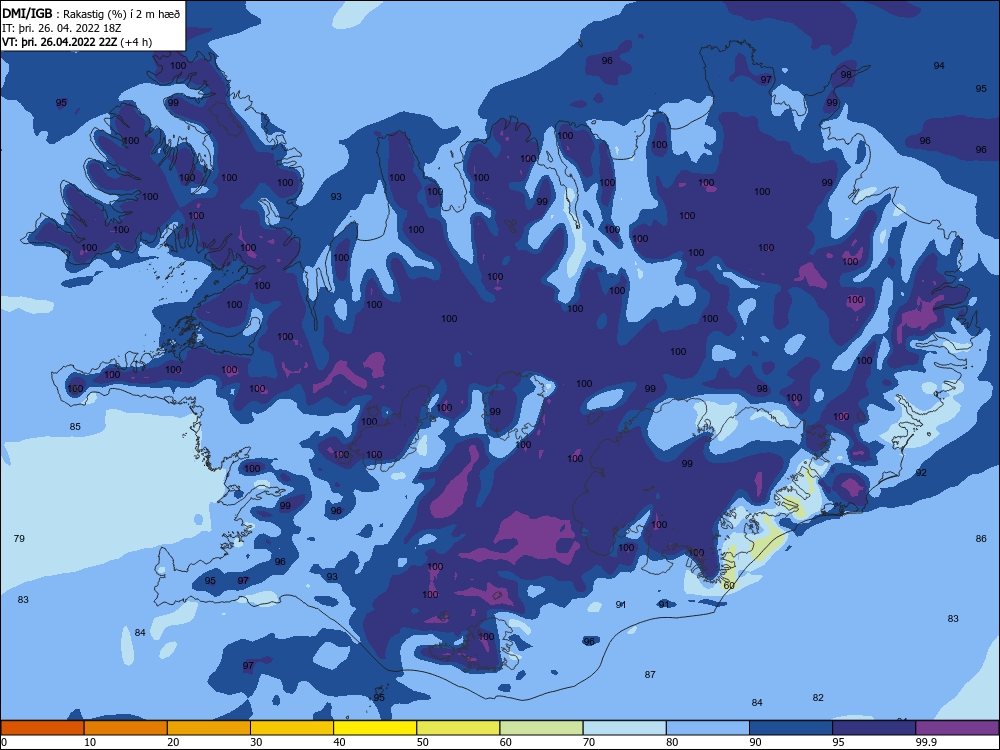This screenshot has width=1000, height=750.
Task: Select the golden 30–40 legend color block
Action: click(x=292, y=728)
